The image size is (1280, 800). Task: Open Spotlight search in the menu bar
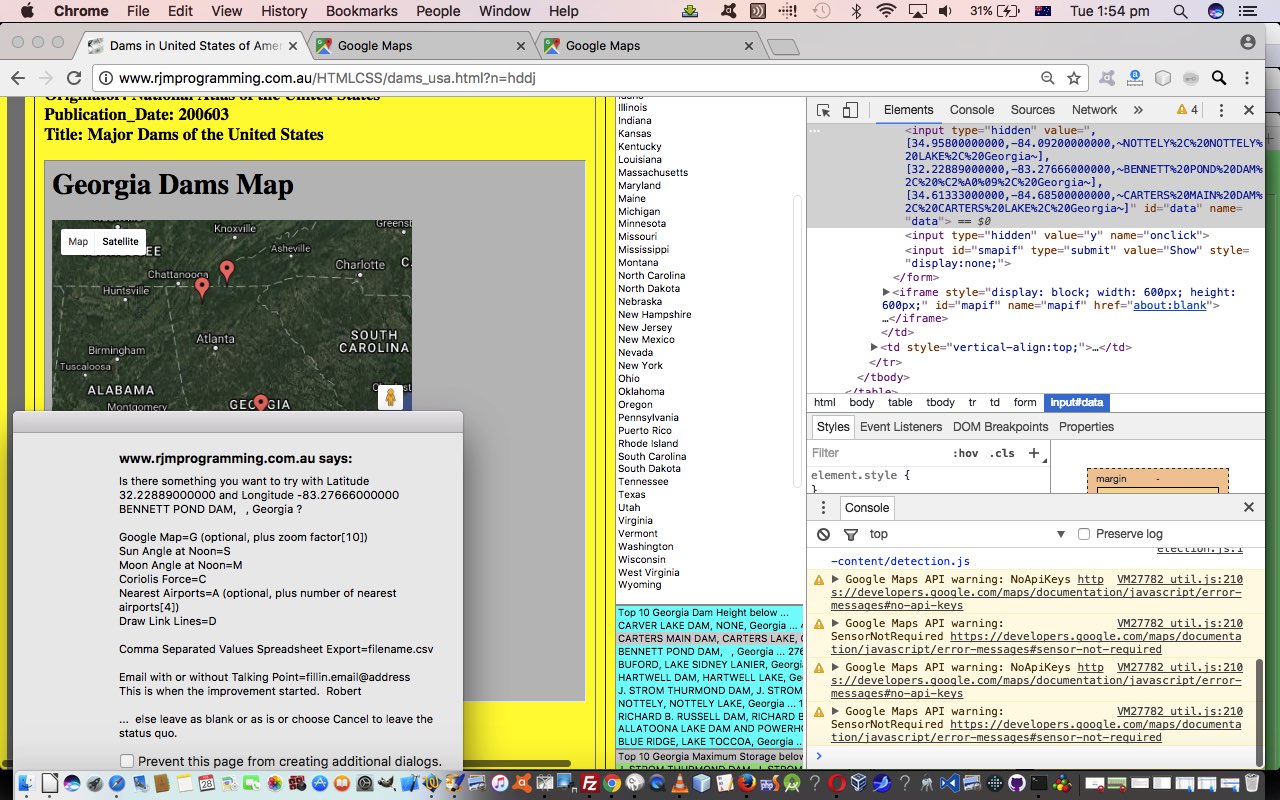(x=1180, y=11)
